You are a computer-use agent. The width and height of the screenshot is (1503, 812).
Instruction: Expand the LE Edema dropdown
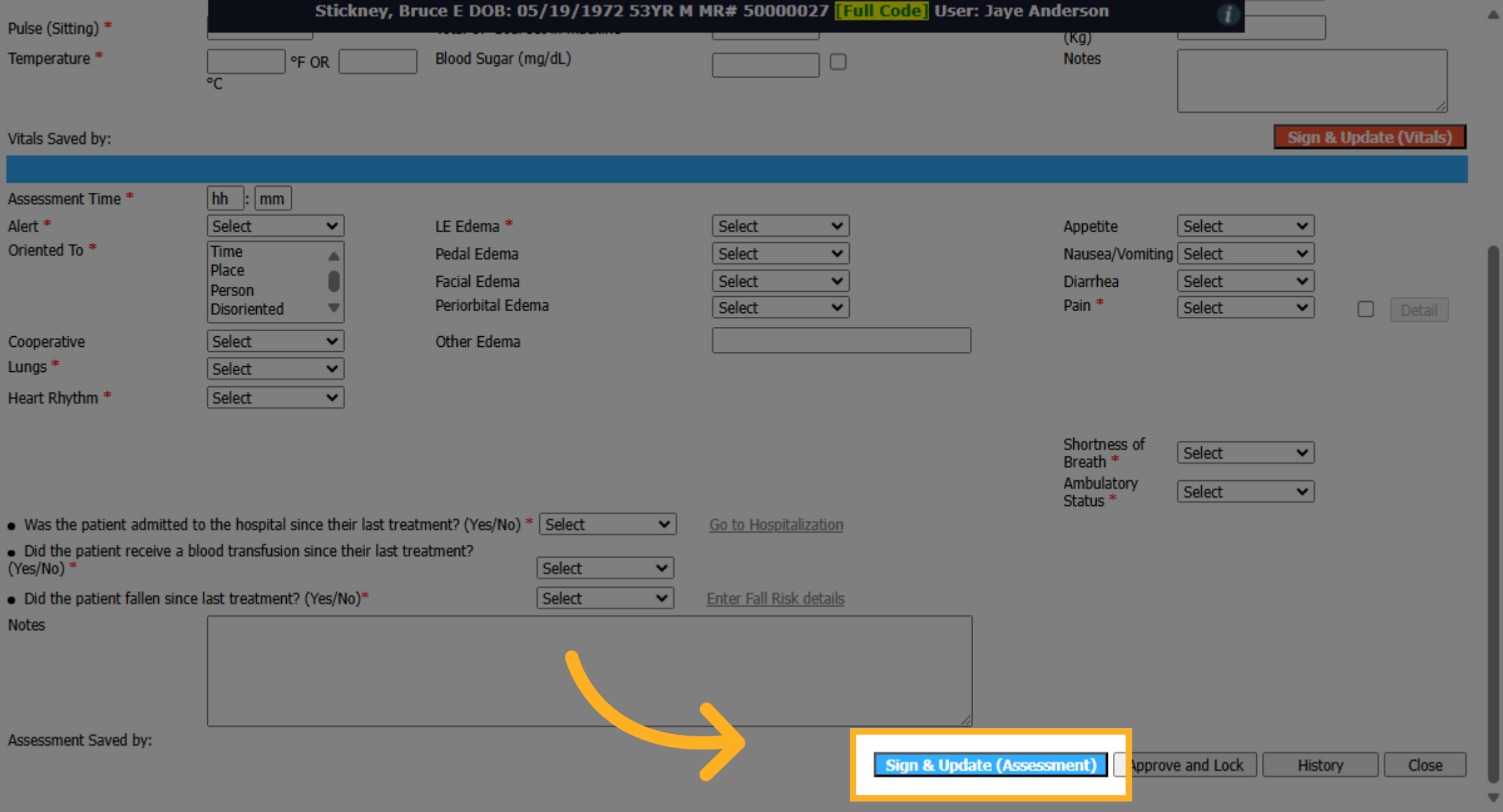780,226
